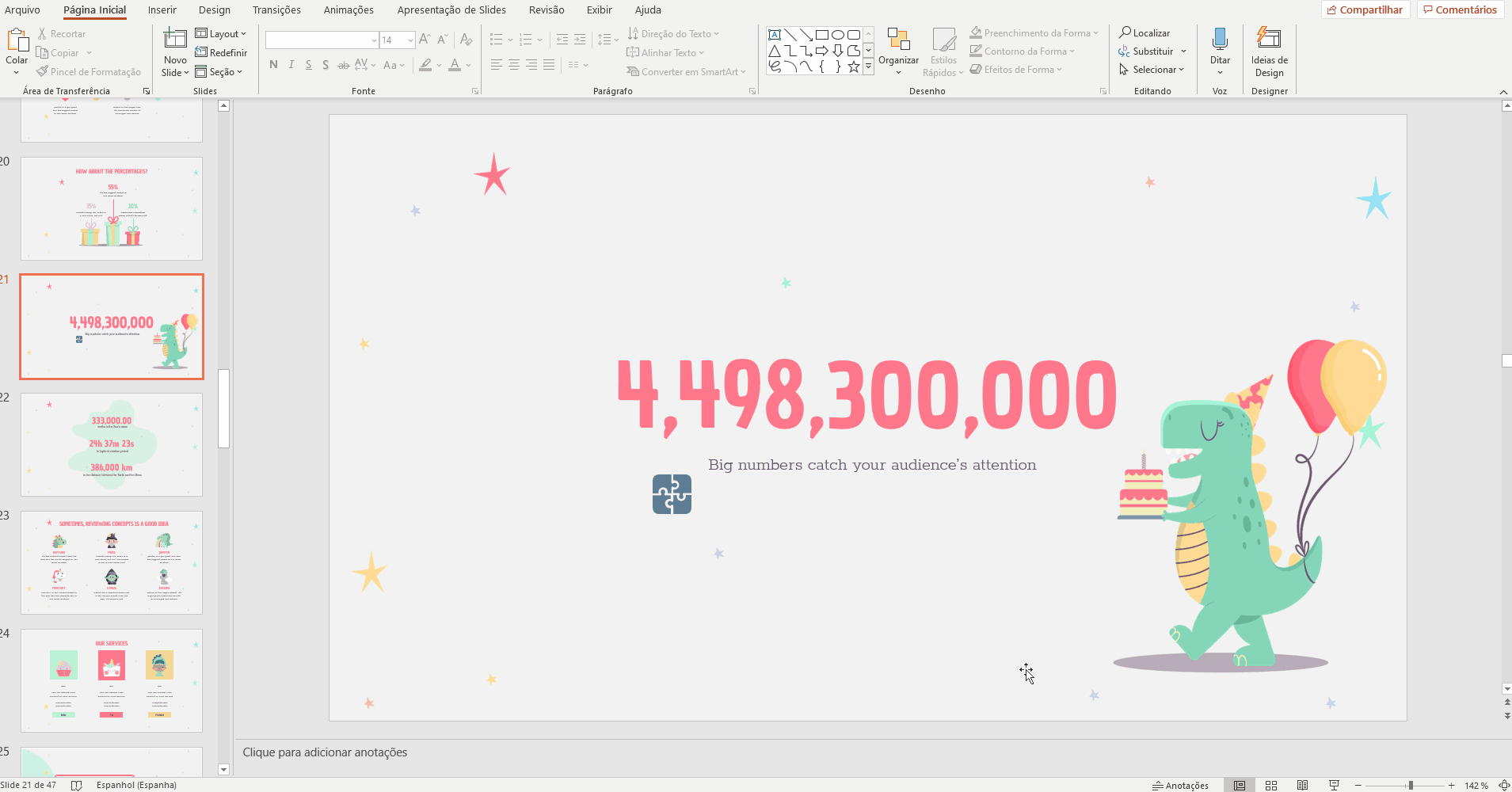Click the Comentários button
Image resolution: width=1512 pixels, height=792 pixels.
1461,10
